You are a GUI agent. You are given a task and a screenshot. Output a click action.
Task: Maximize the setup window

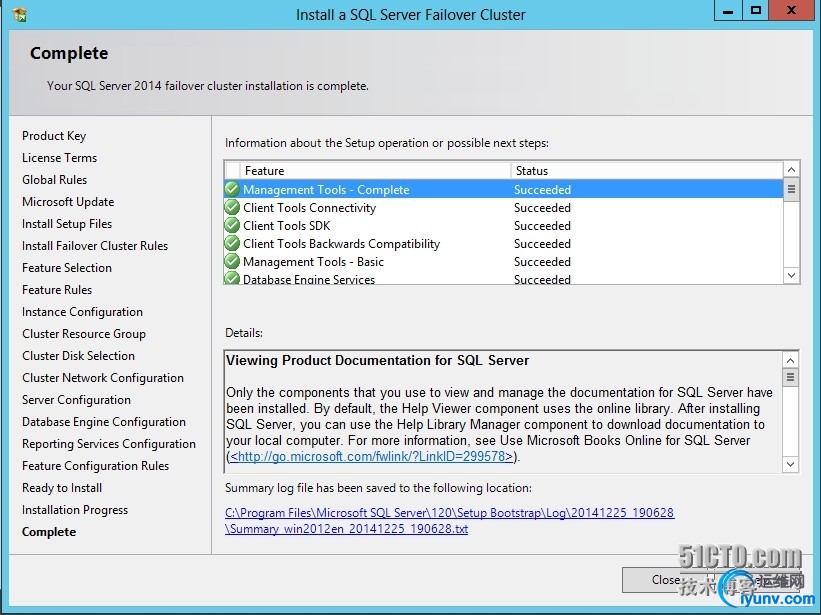[756, 10]
